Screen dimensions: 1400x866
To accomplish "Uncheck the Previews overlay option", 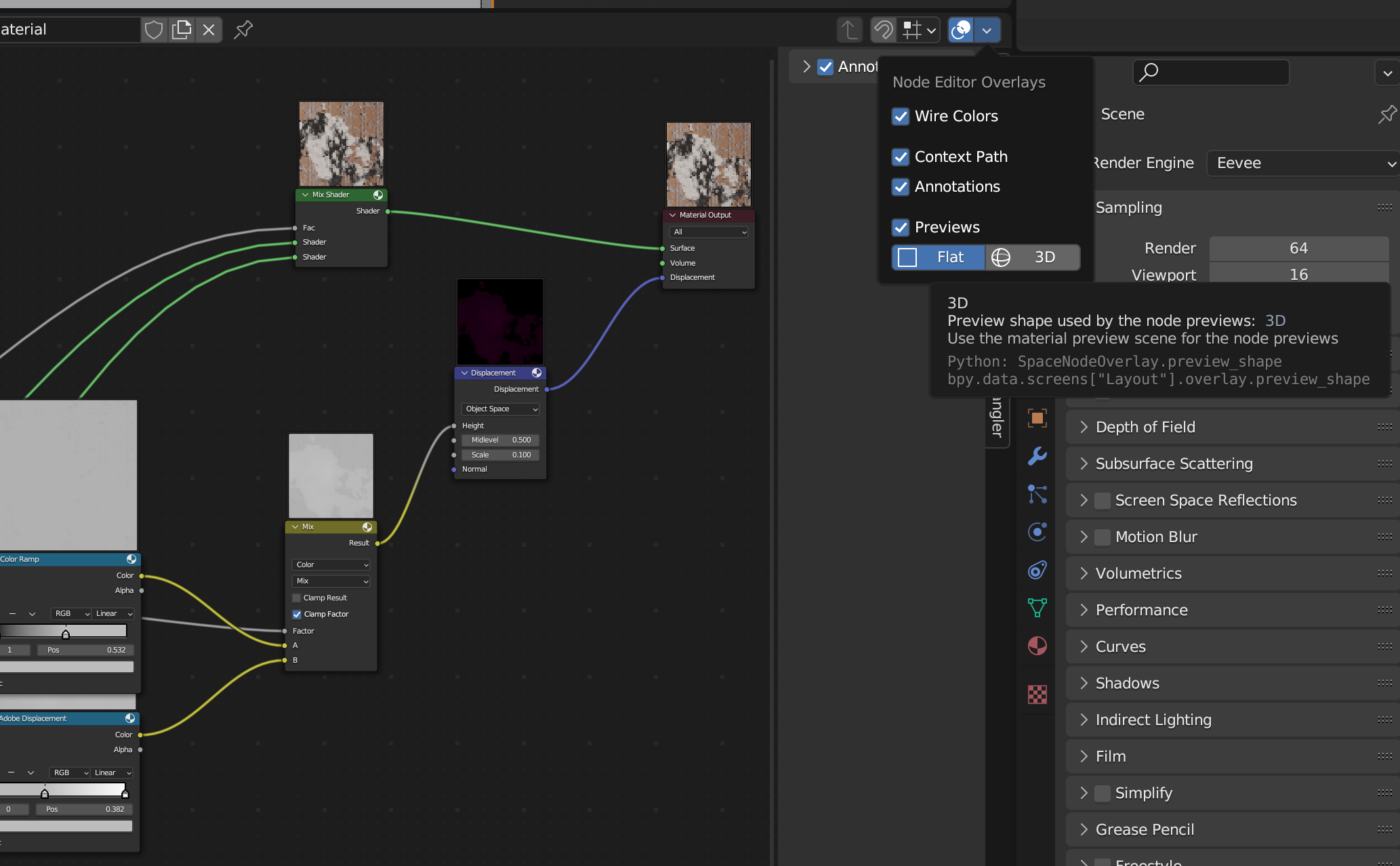I will coord(901,228).
